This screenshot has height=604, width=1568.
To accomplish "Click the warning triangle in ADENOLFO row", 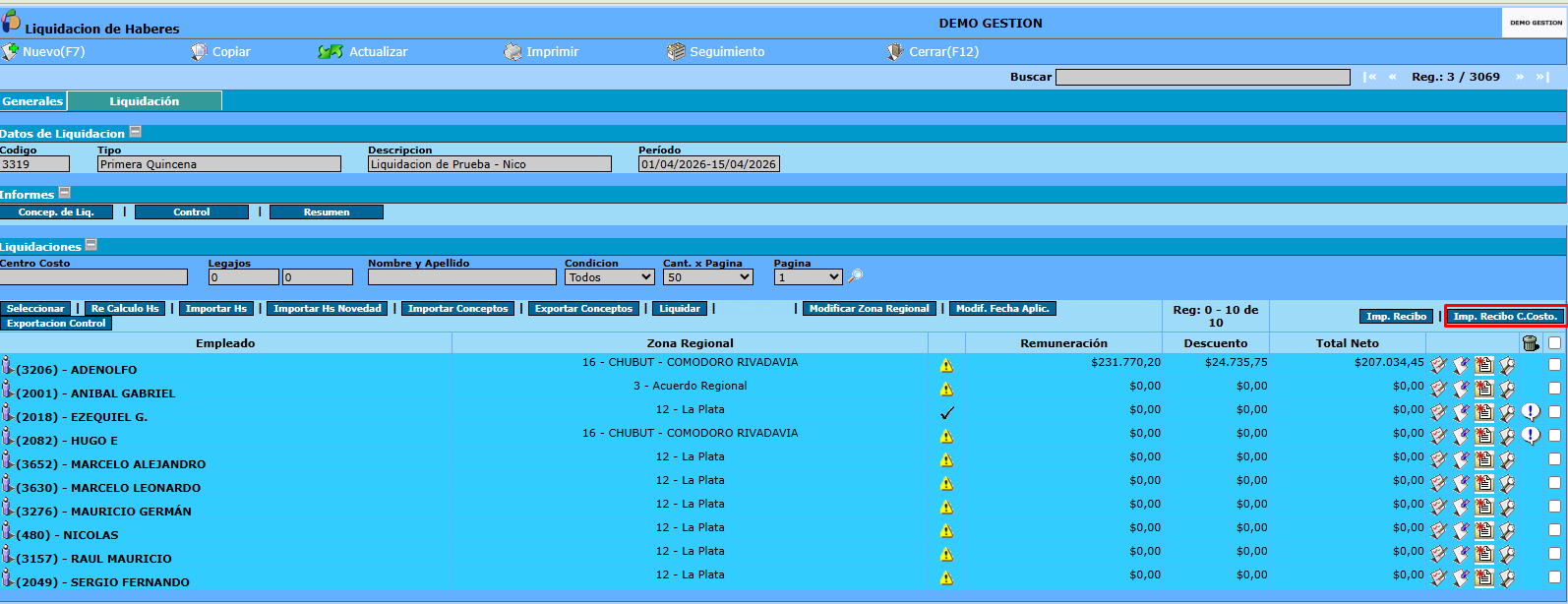I will click(946, 365).
